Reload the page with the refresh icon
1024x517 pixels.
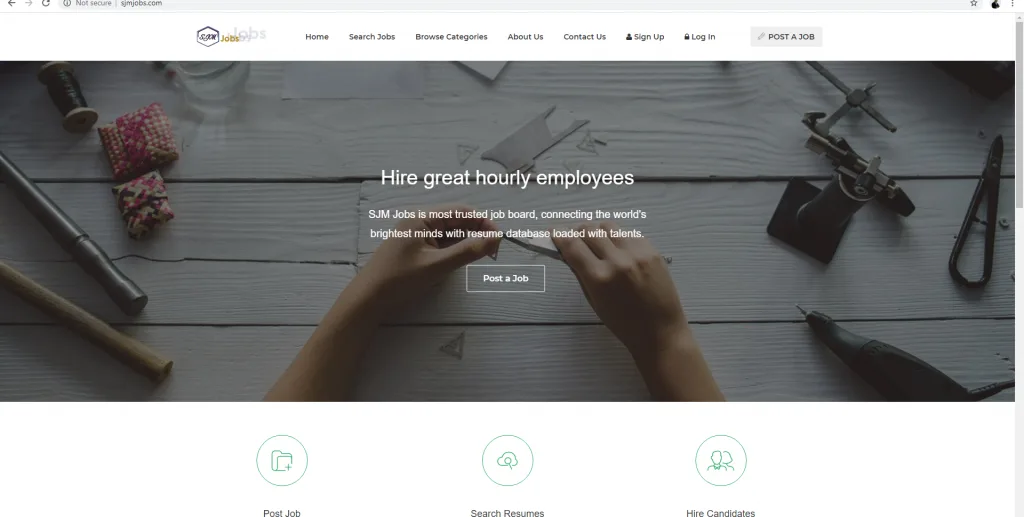[46, 3]
